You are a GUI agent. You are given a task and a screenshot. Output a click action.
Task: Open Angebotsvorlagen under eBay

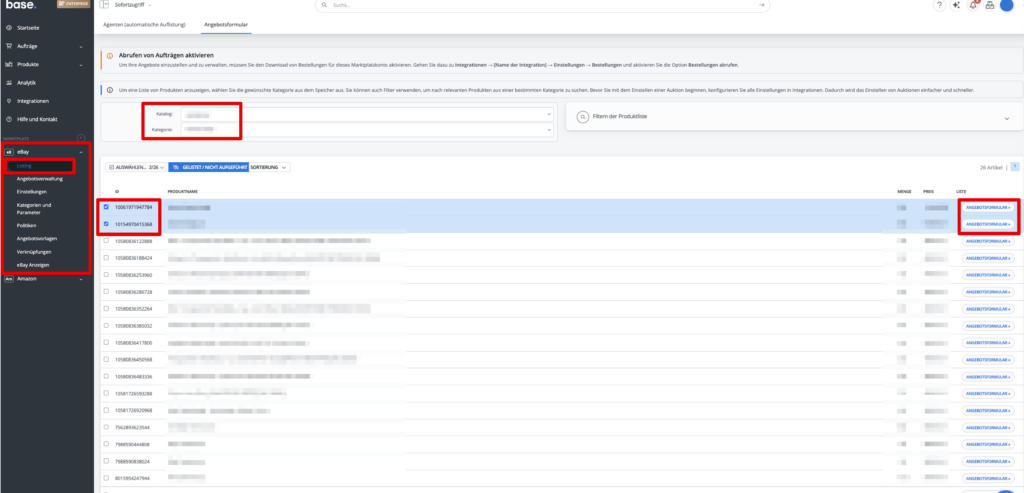pos(37,238)
